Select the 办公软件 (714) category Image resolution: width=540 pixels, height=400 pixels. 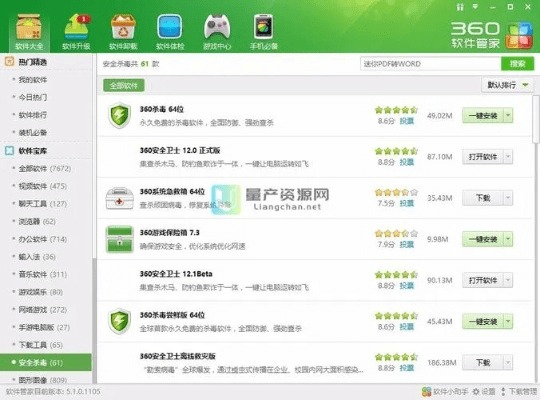tap(43, 239)
